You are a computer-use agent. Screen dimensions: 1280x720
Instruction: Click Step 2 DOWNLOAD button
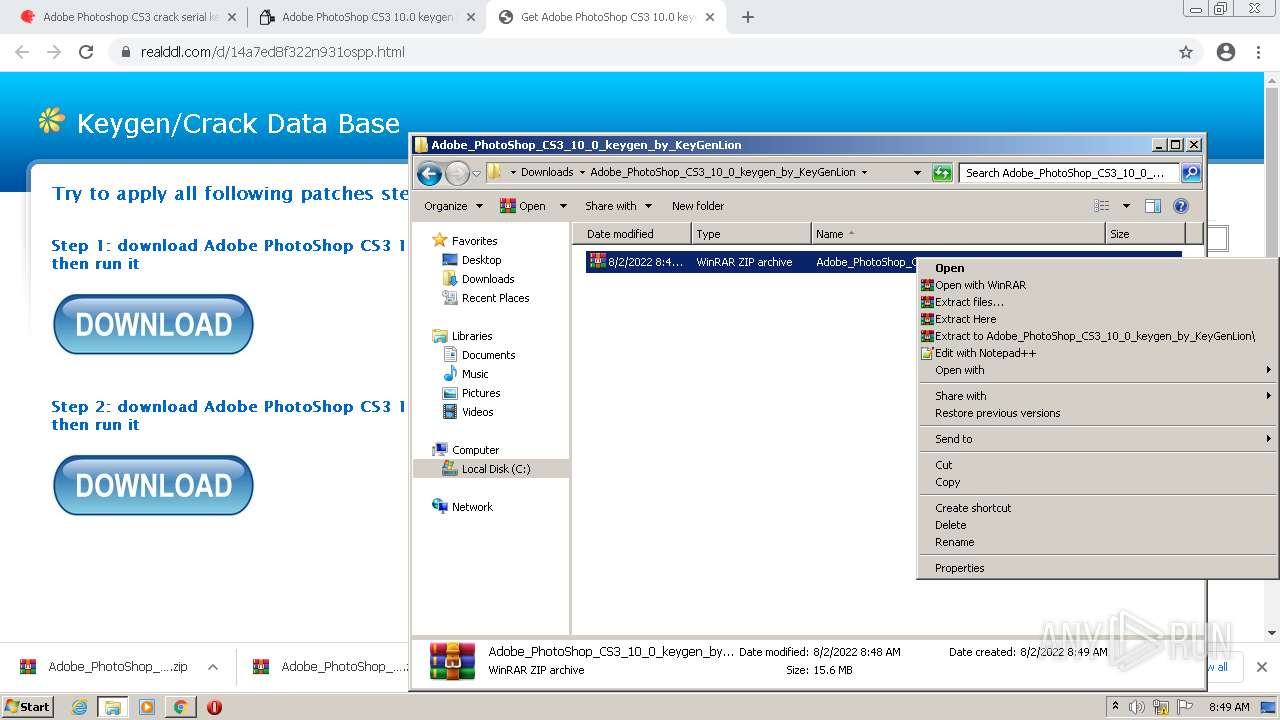tap(153, 485)
